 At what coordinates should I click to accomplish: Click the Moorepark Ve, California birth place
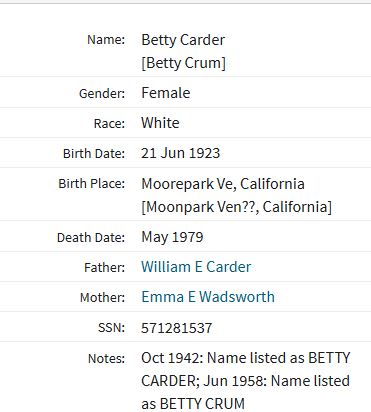pyautogui.click(x=223, y=184)
